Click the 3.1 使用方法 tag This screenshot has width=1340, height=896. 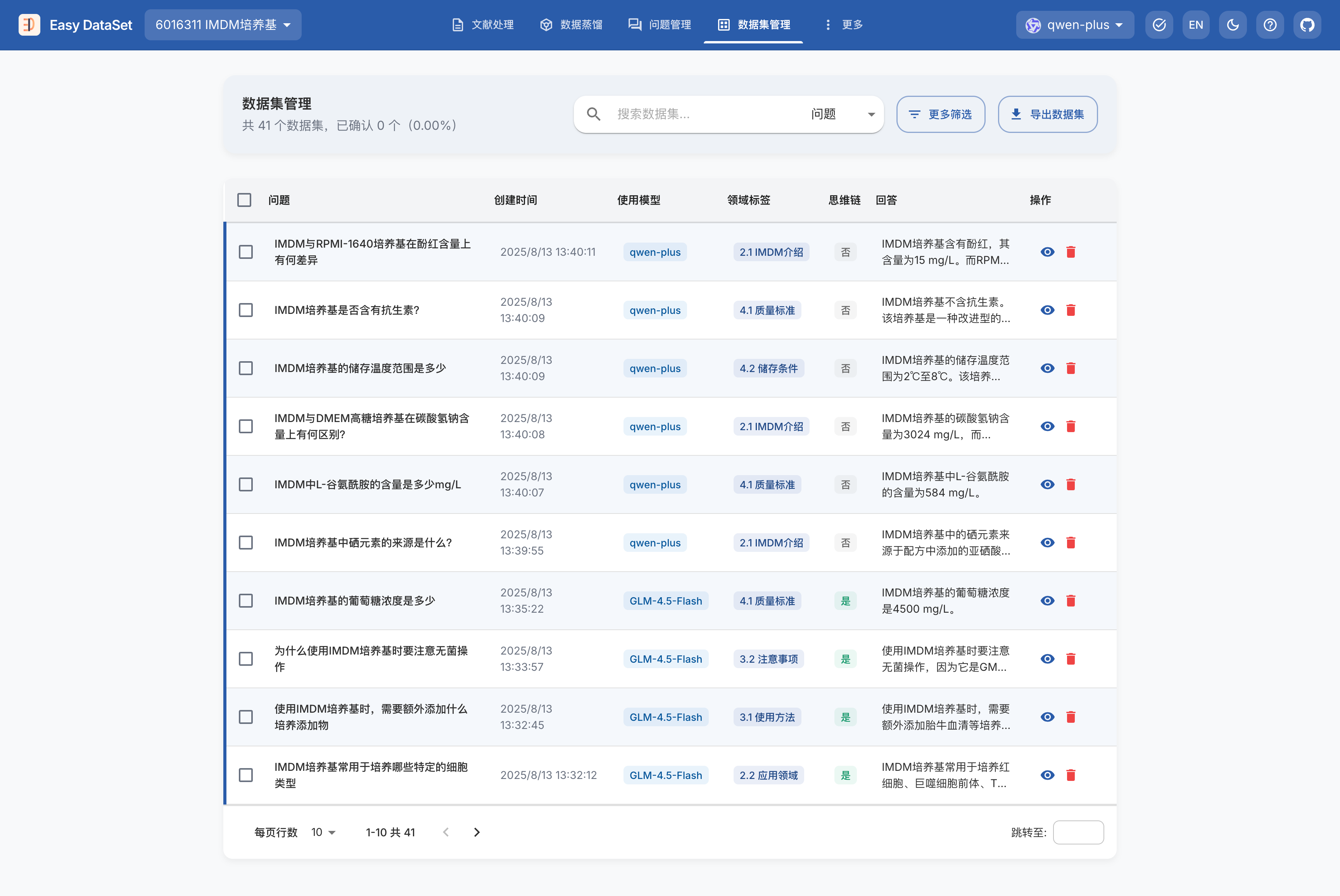[x=767, y=717]
